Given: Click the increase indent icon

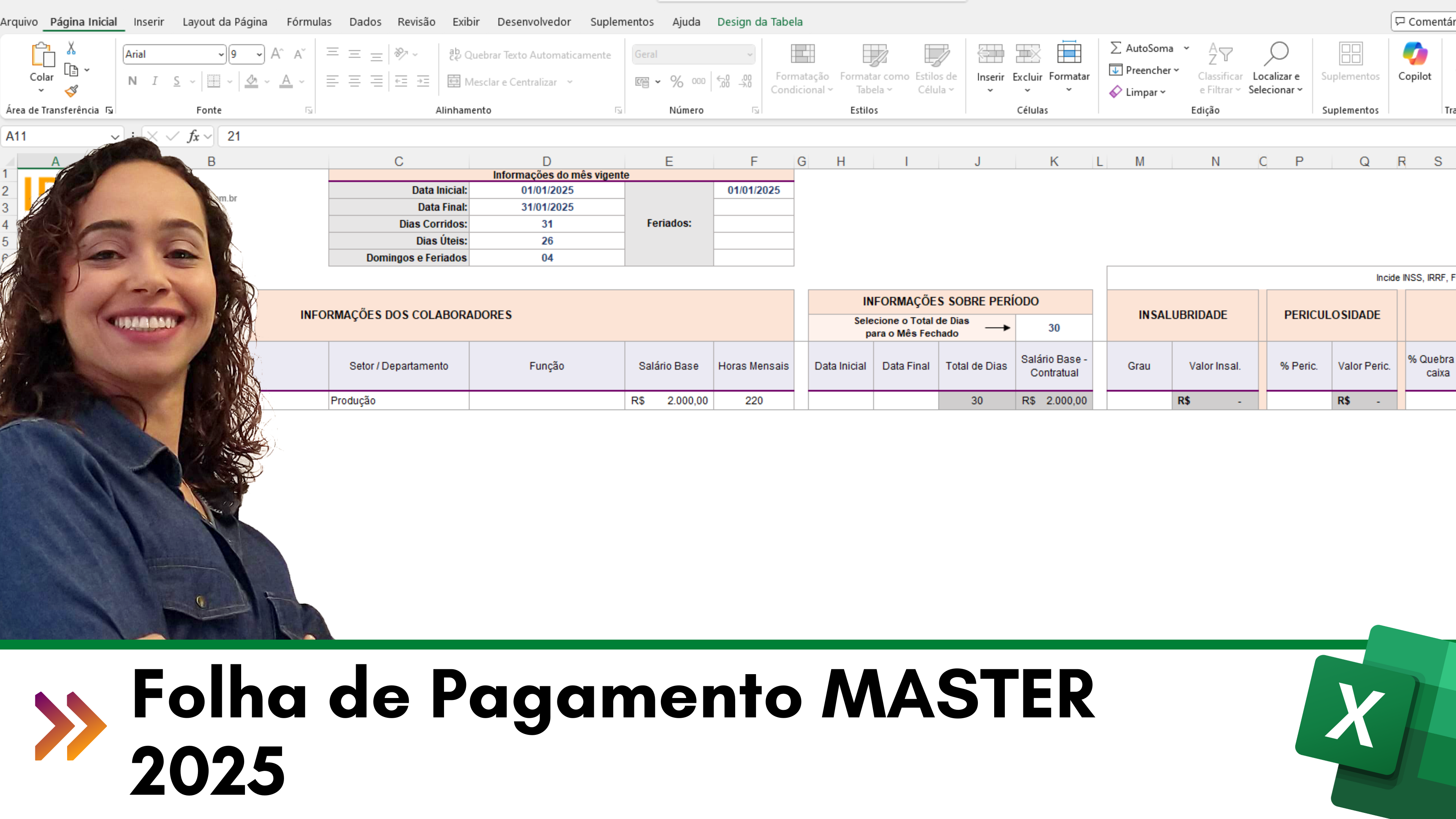Looking at the screenshot, I should tap(424, 82).
